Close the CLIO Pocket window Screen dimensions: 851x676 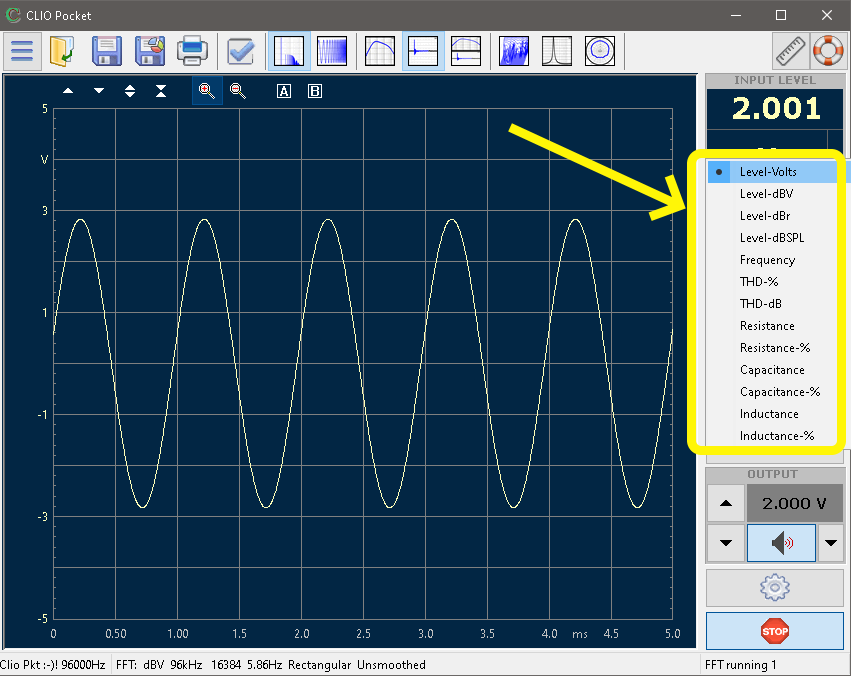pyautogui.click(x=827, y=15)
